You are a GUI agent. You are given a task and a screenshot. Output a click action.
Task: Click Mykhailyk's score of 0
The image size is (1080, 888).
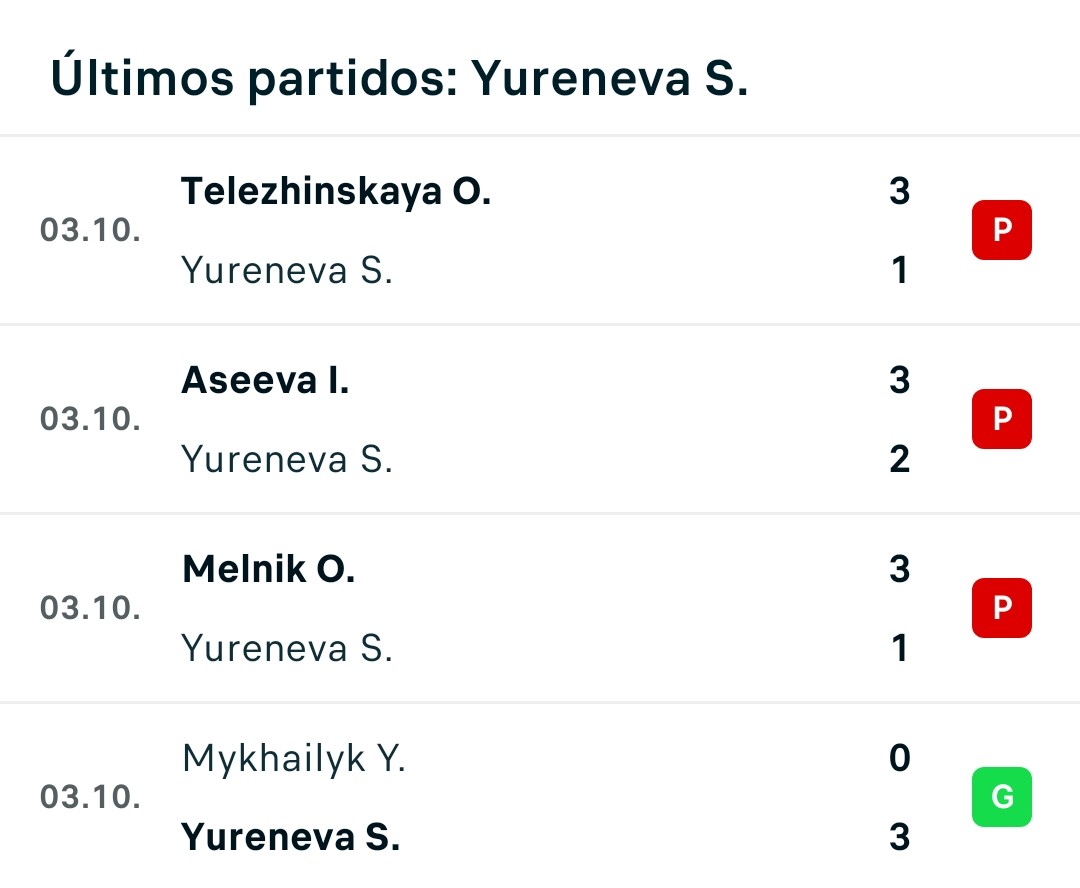[x=900, y=758]
